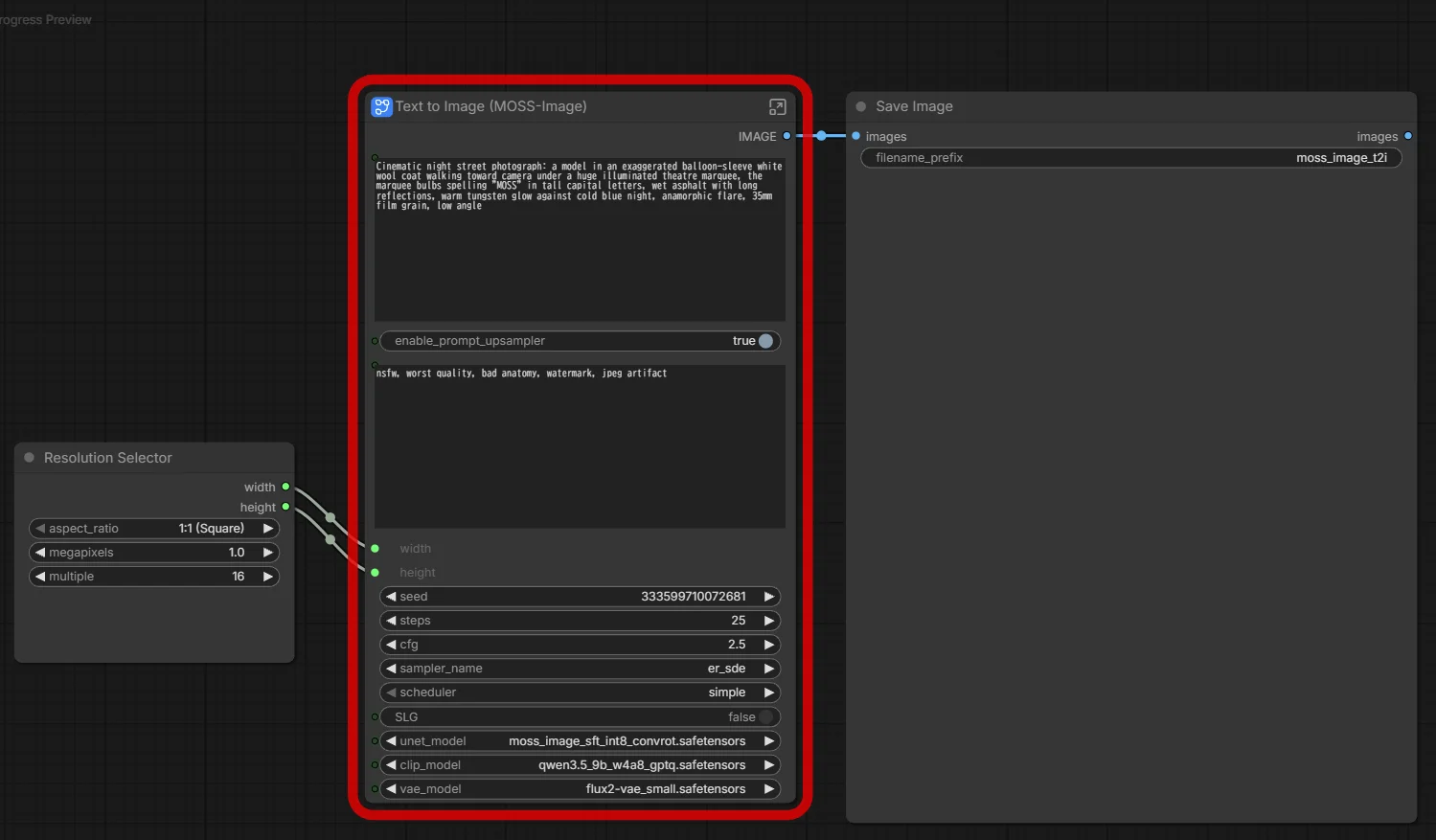The height and width of the screenshot is (840, 1436).
Task: Open the vae_model dropdown
Action: [x=580, y=789]
